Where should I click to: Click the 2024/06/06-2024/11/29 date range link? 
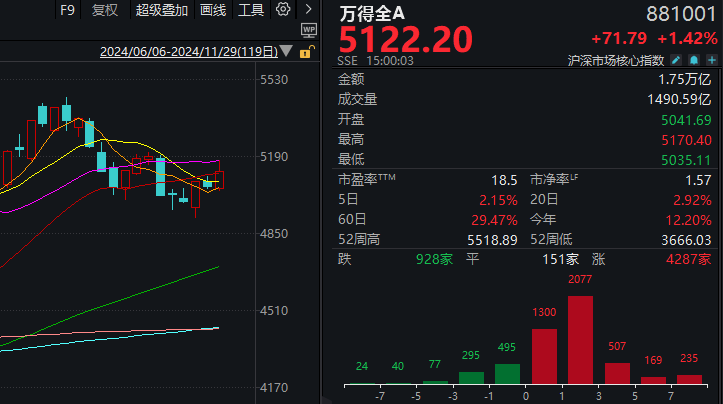tap(189, 52)
